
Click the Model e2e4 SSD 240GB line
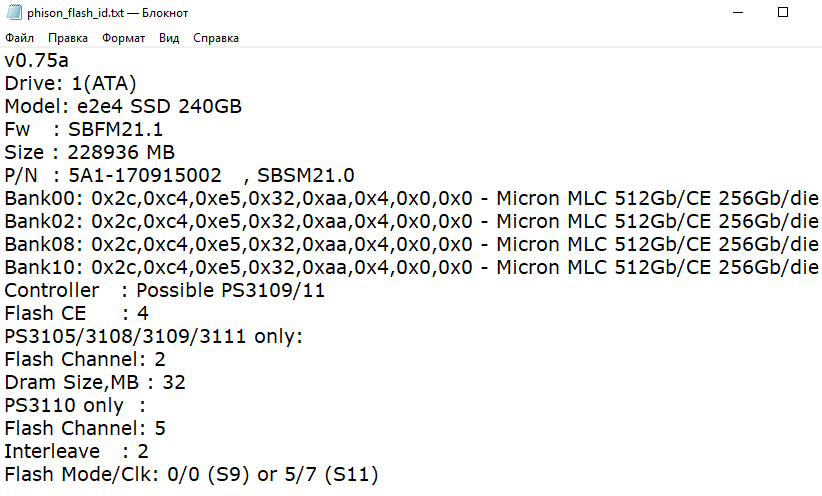point(123,106)
